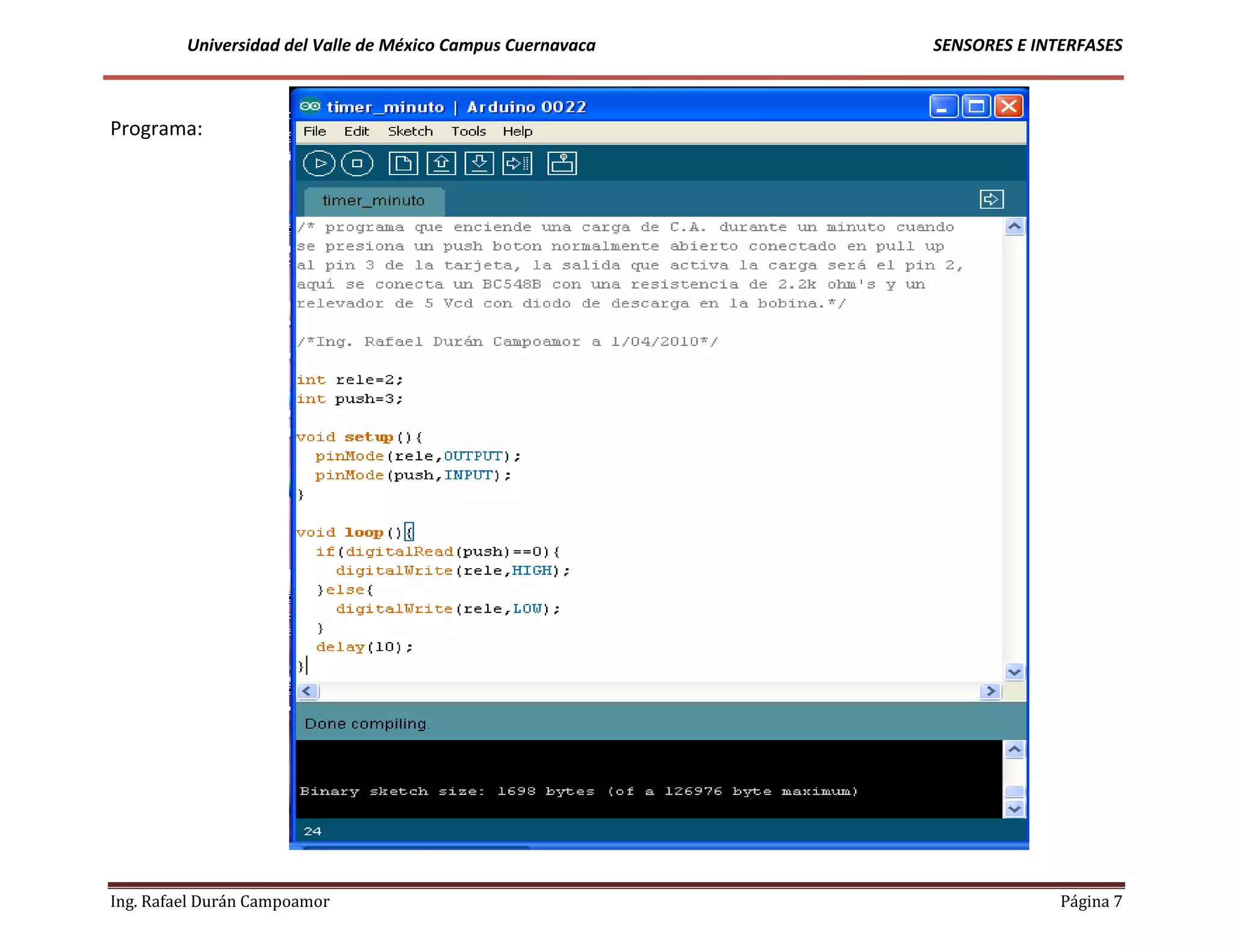Select the timer_minuto tab
The width and height of the screenshot is (1233, 952).
pos(374,201)
